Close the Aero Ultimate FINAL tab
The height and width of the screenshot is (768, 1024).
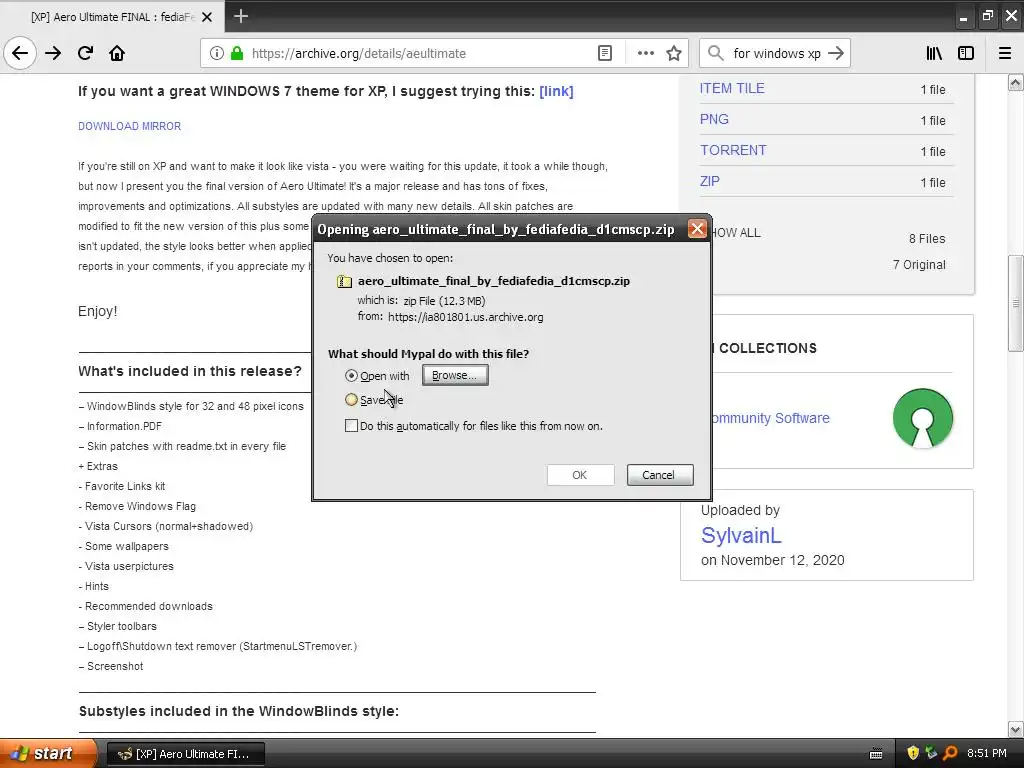point(207,17)
